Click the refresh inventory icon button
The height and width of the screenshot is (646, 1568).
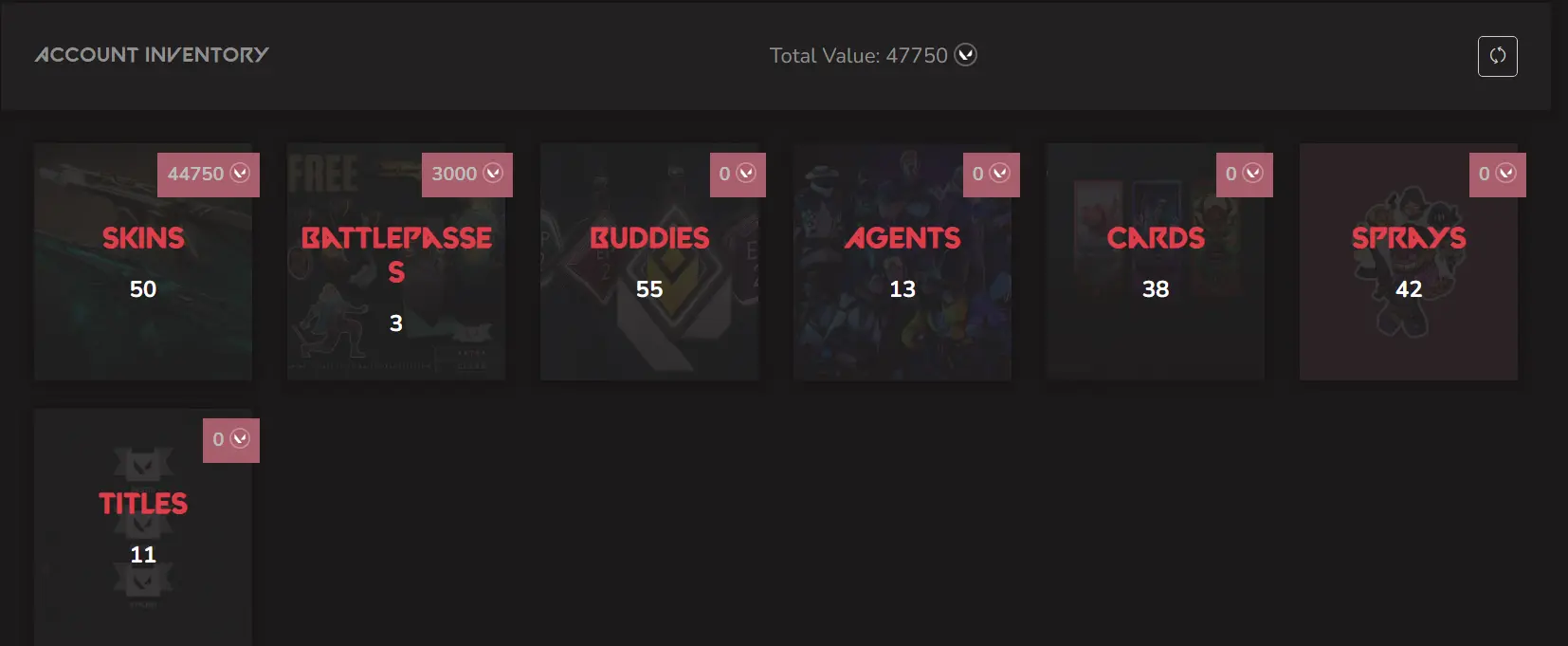pos(1497,56)
